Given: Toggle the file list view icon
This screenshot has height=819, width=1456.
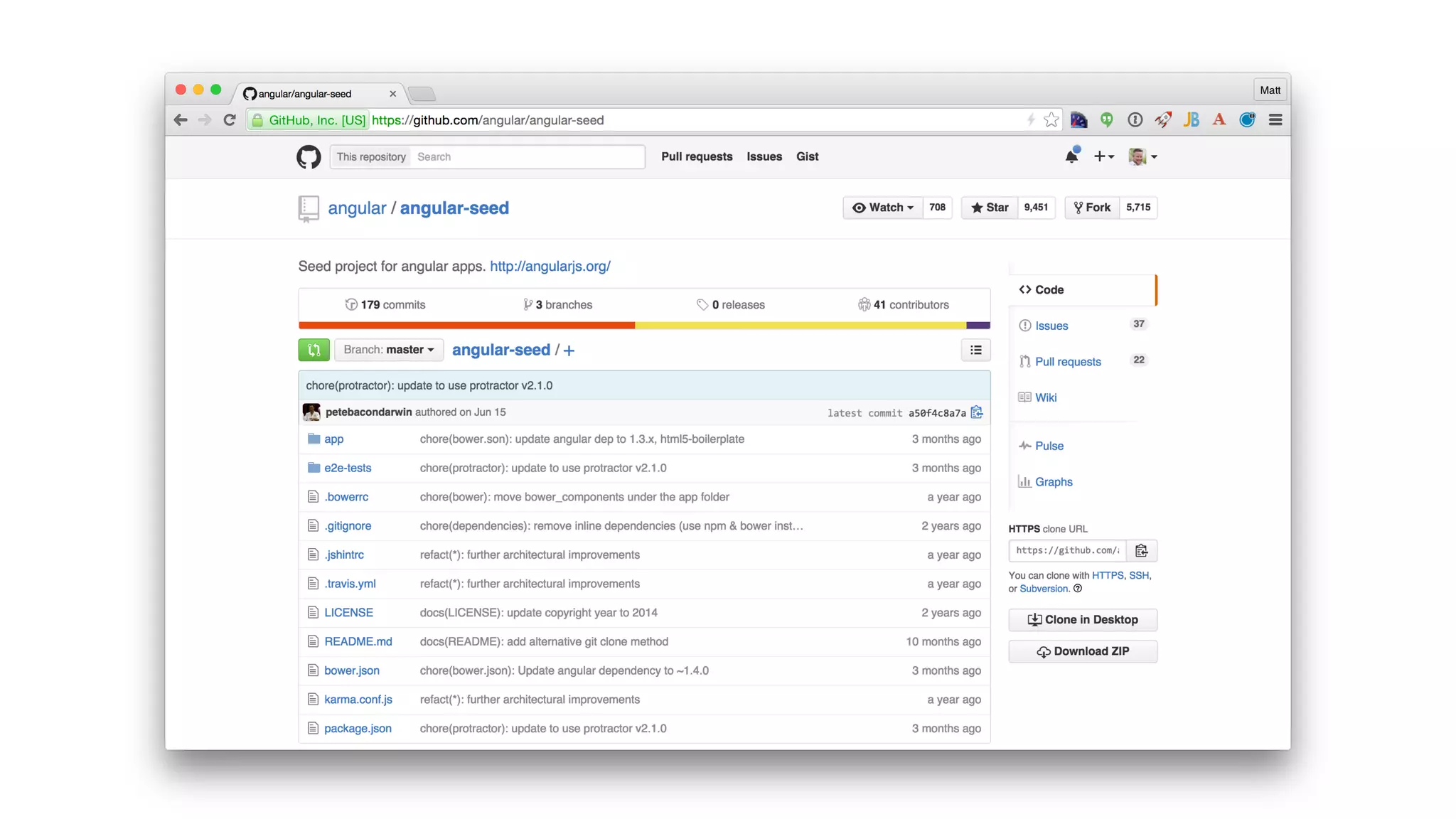Looking at the screenshot, I should pos(975,350).
